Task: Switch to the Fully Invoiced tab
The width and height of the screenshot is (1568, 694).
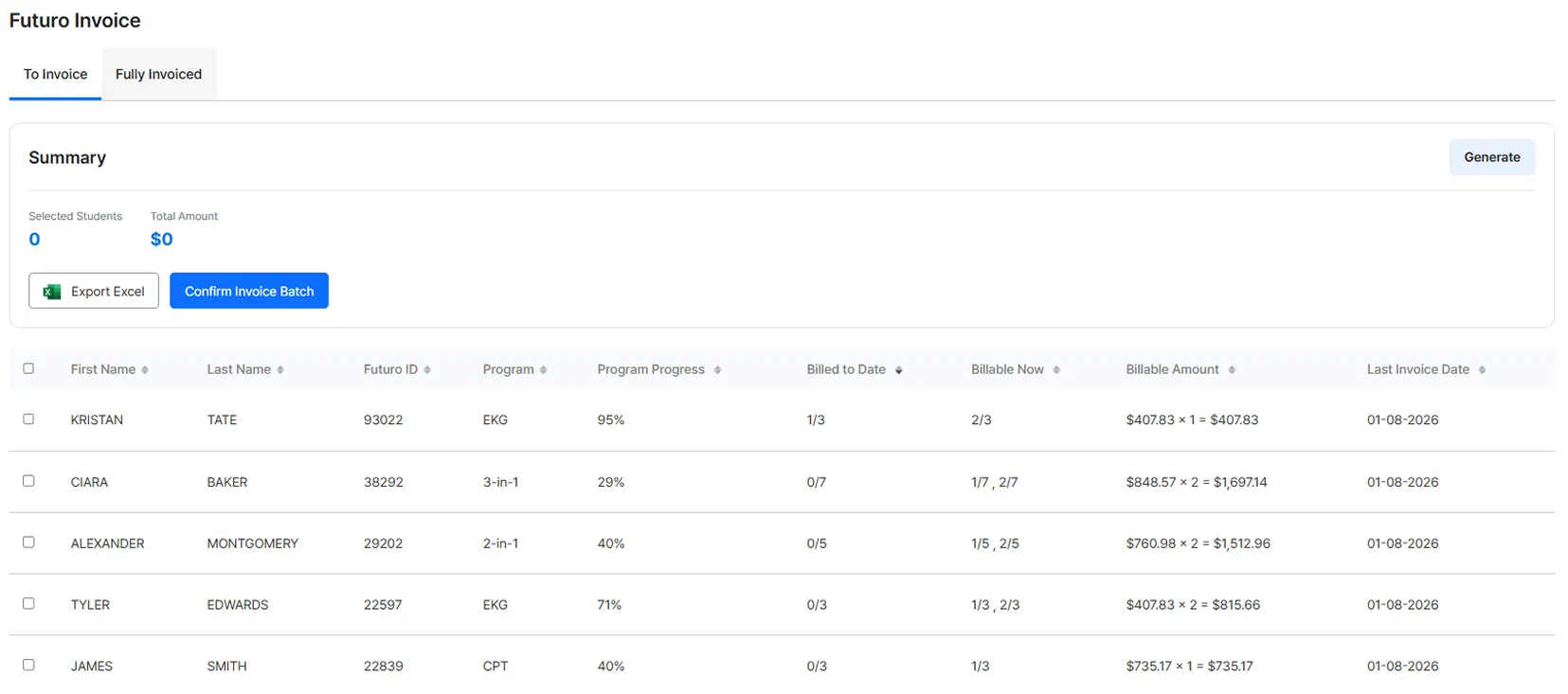Action: click(x=158, y=74)
